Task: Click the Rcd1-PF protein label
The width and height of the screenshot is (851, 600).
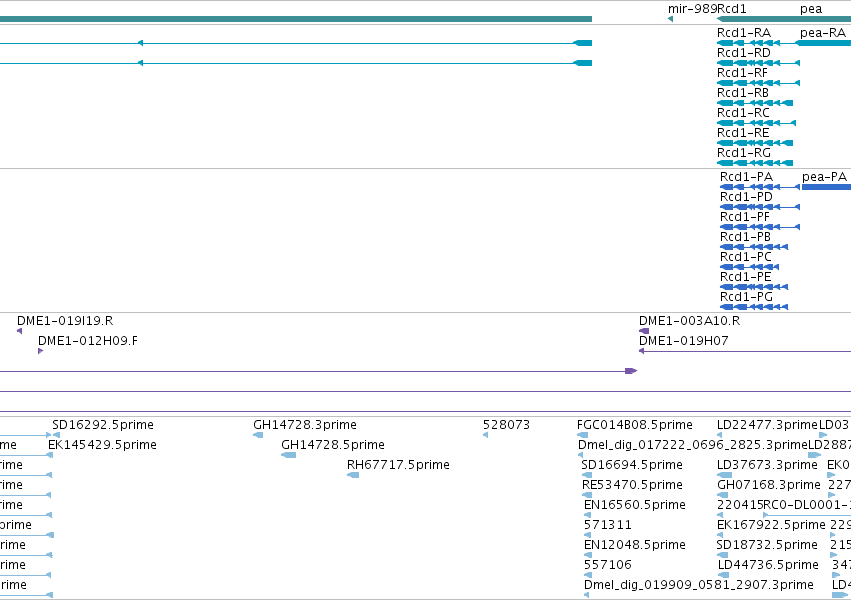Action: [x=745, y=217]
